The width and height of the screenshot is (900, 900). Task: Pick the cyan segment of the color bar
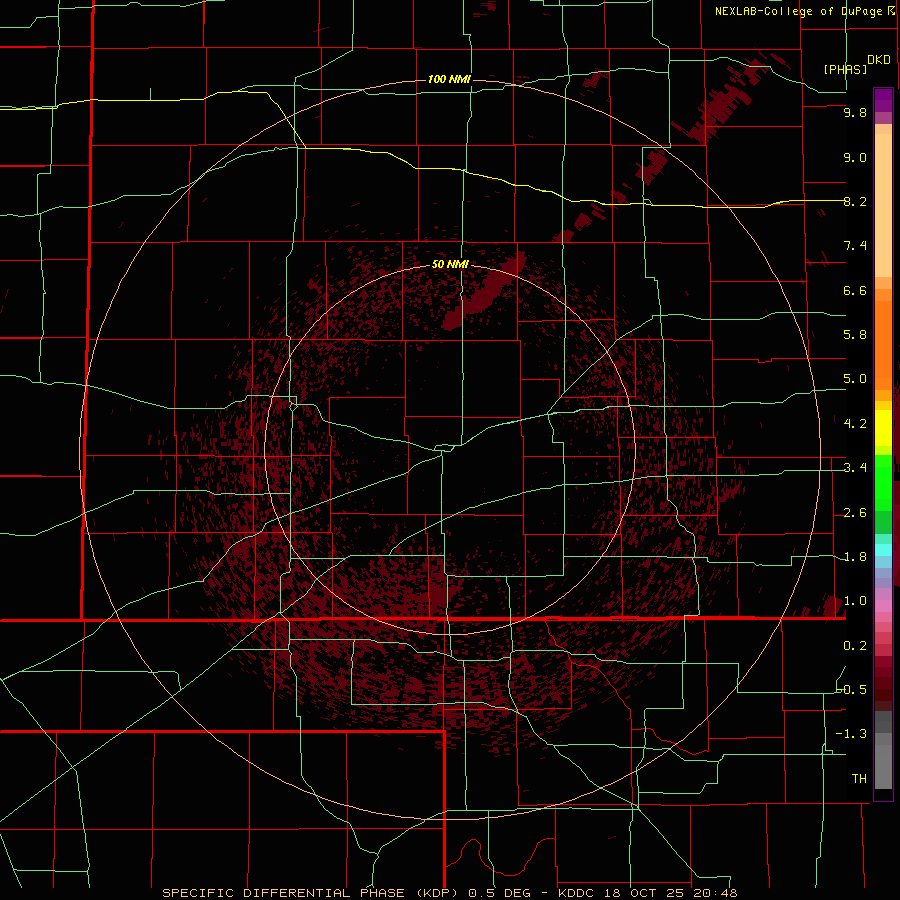pyautogui.click(x=883, y=550)
